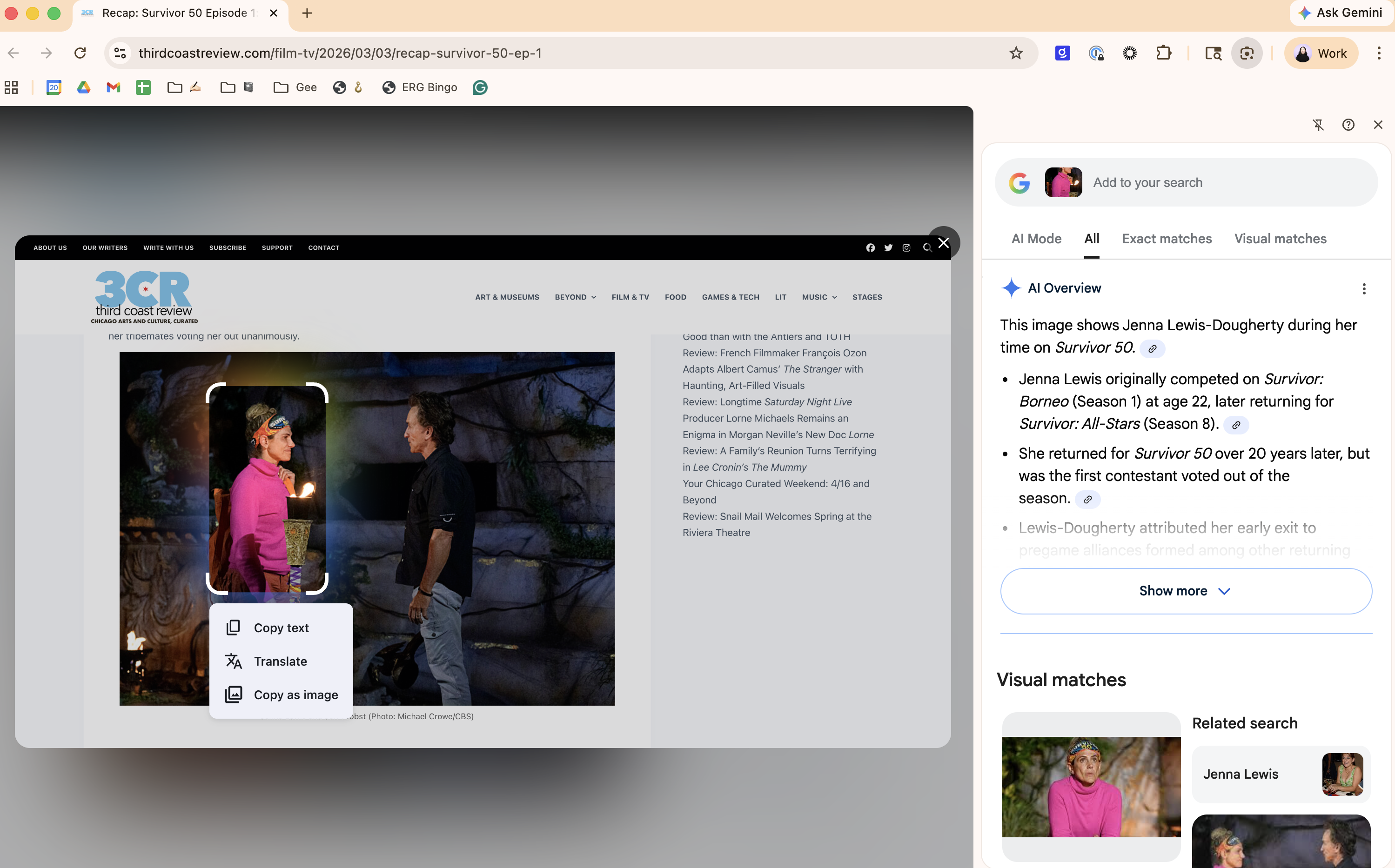Click the Add to your search field

click(1183, 182)
